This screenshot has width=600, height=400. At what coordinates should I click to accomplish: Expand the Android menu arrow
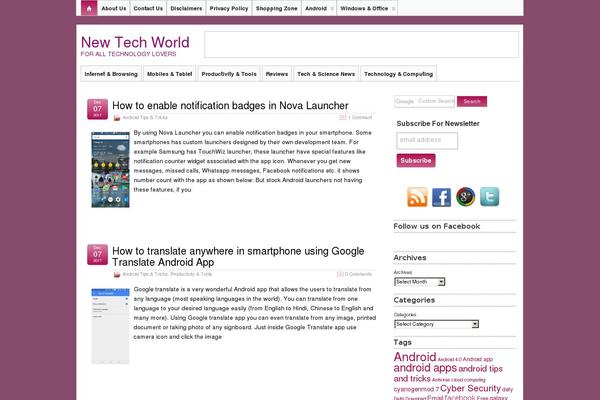332,8
